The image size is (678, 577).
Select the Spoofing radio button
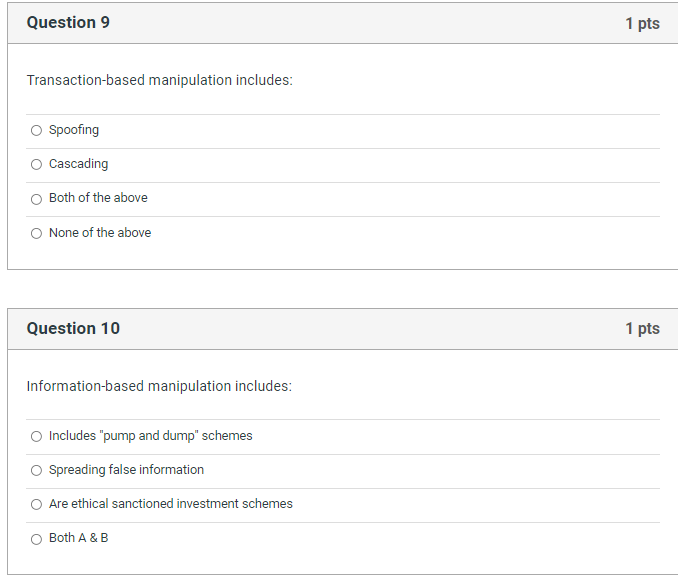pyautogui.click(x=36, y=130)
